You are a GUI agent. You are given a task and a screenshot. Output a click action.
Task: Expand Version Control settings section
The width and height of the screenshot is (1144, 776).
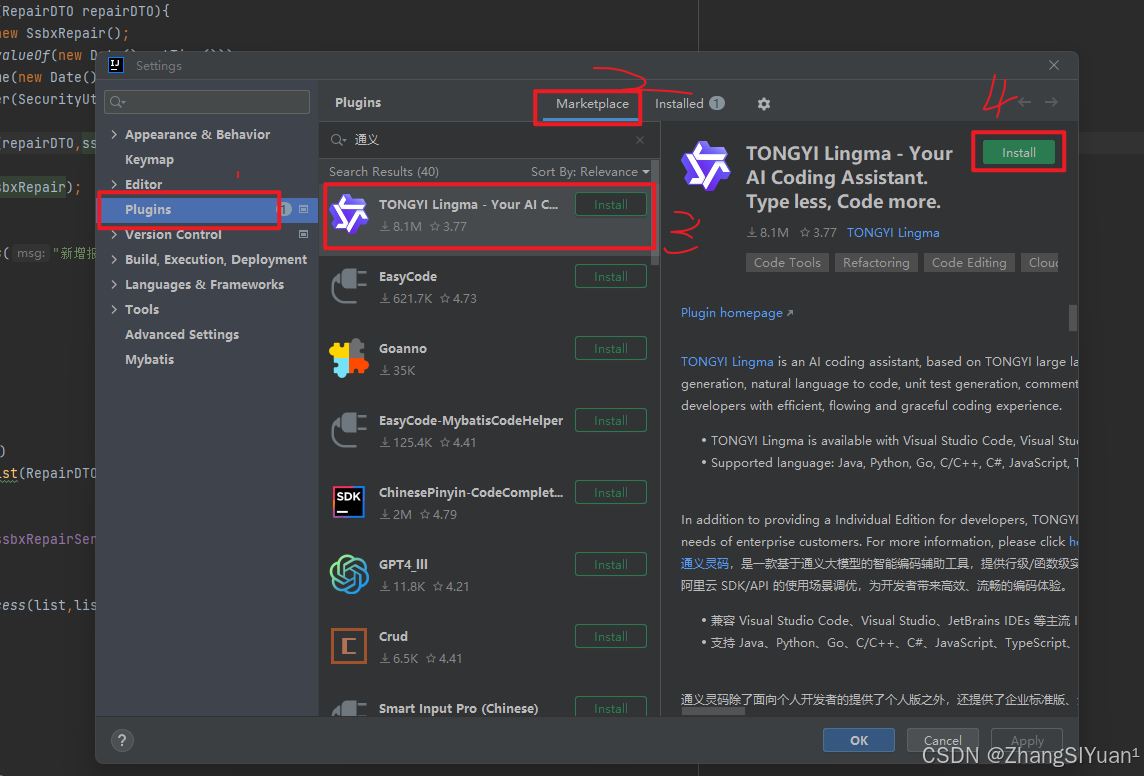pyautogui.click(x=114, y=234)
